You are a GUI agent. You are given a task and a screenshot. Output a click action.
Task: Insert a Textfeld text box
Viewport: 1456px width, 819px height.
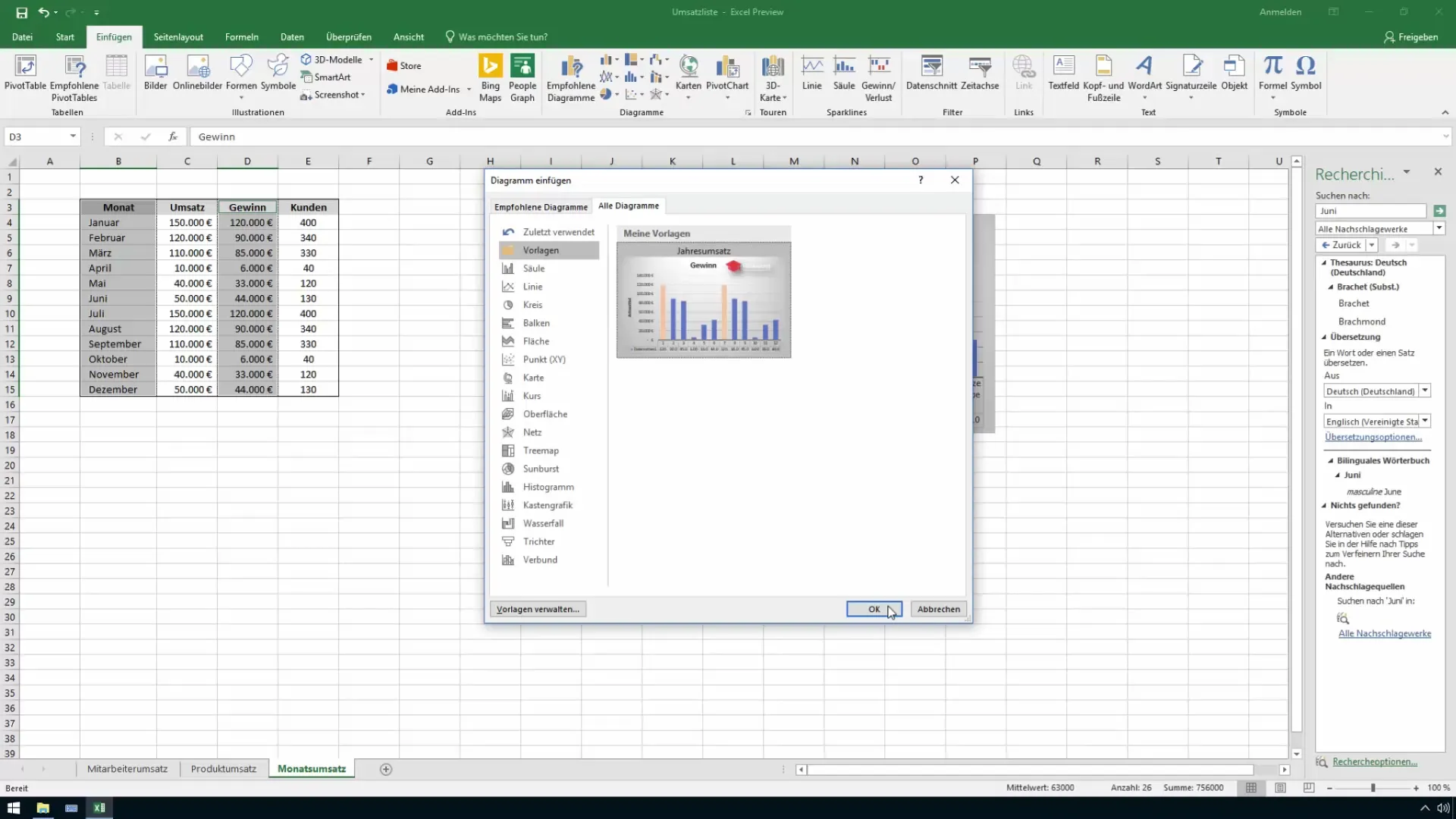tap(1063, 73)
